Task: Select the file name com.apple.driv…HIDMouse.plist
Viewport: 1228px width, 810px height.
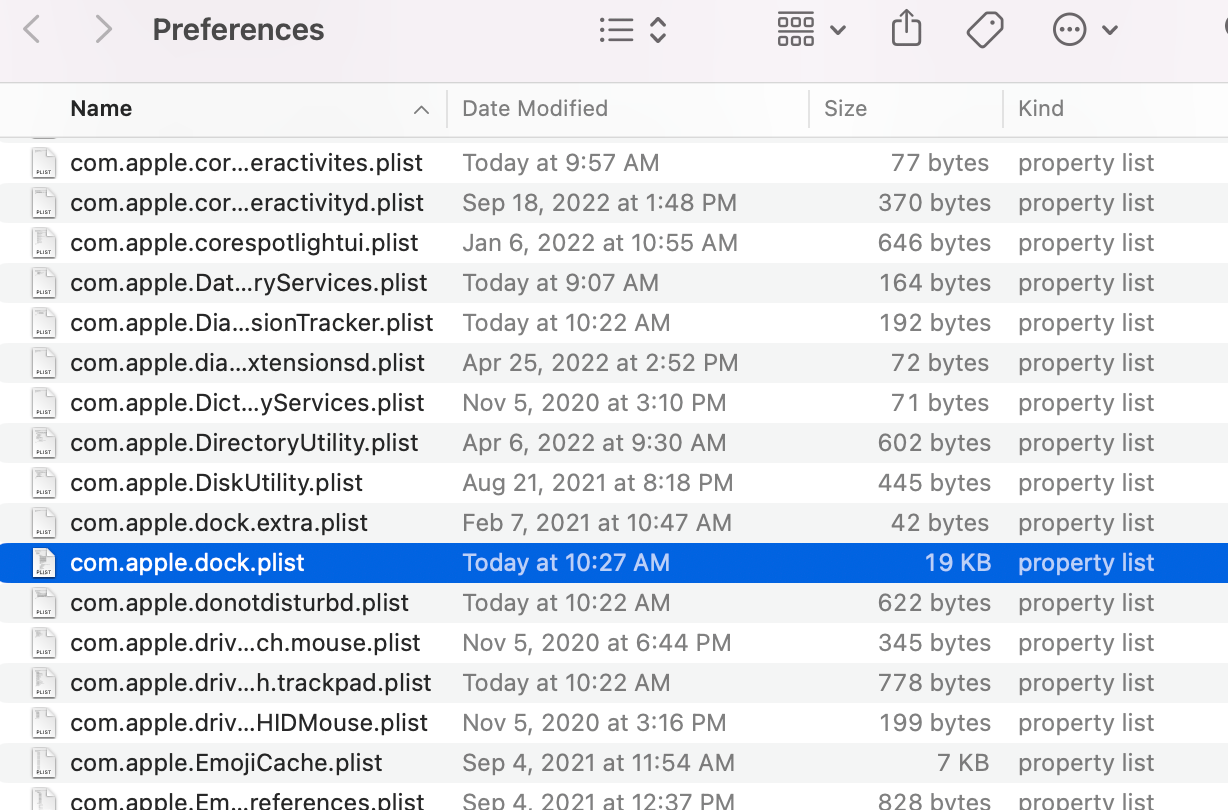Action: (249, 723)
